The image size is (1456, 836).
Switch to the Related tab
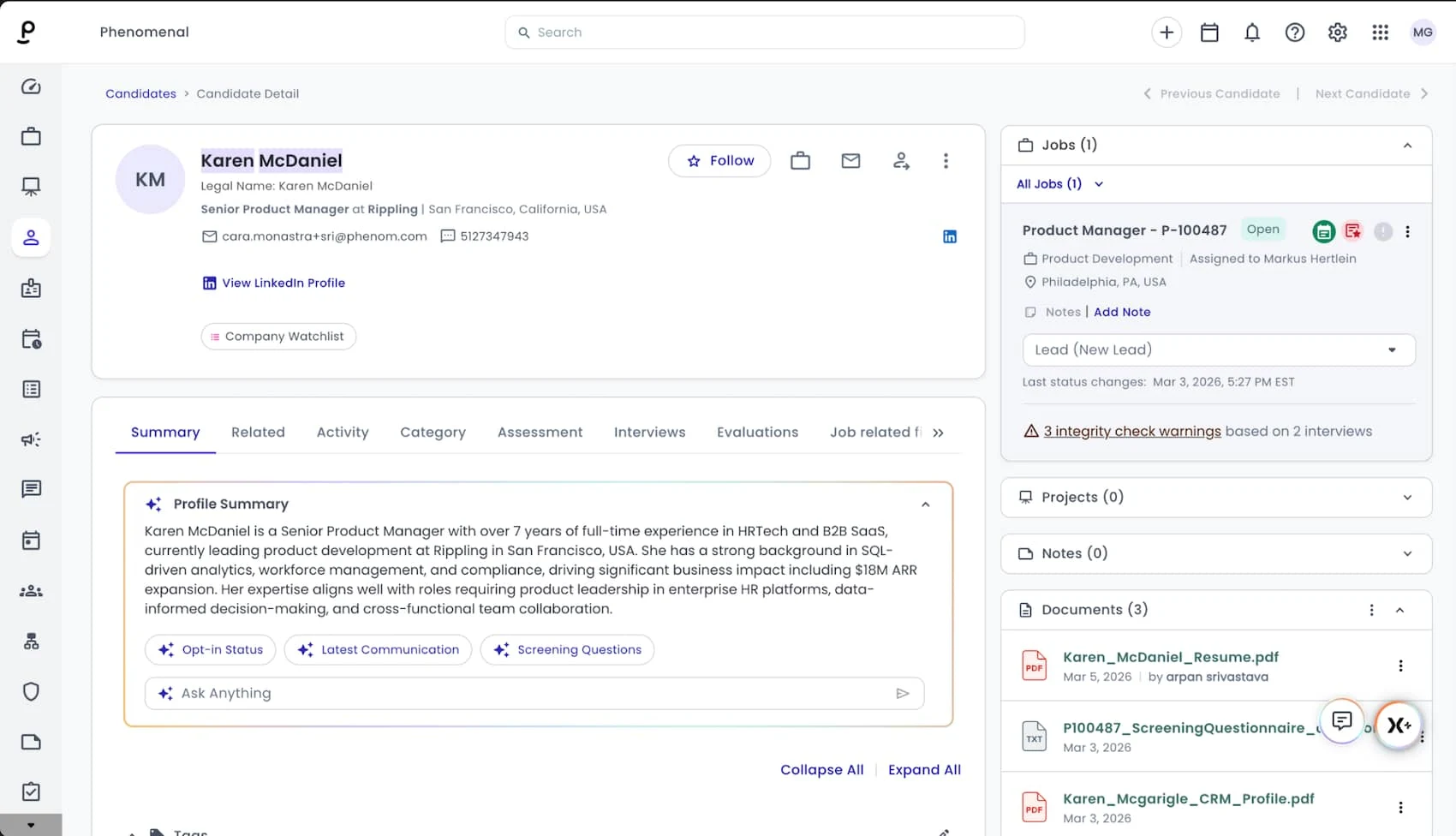(x=258, y=433)
